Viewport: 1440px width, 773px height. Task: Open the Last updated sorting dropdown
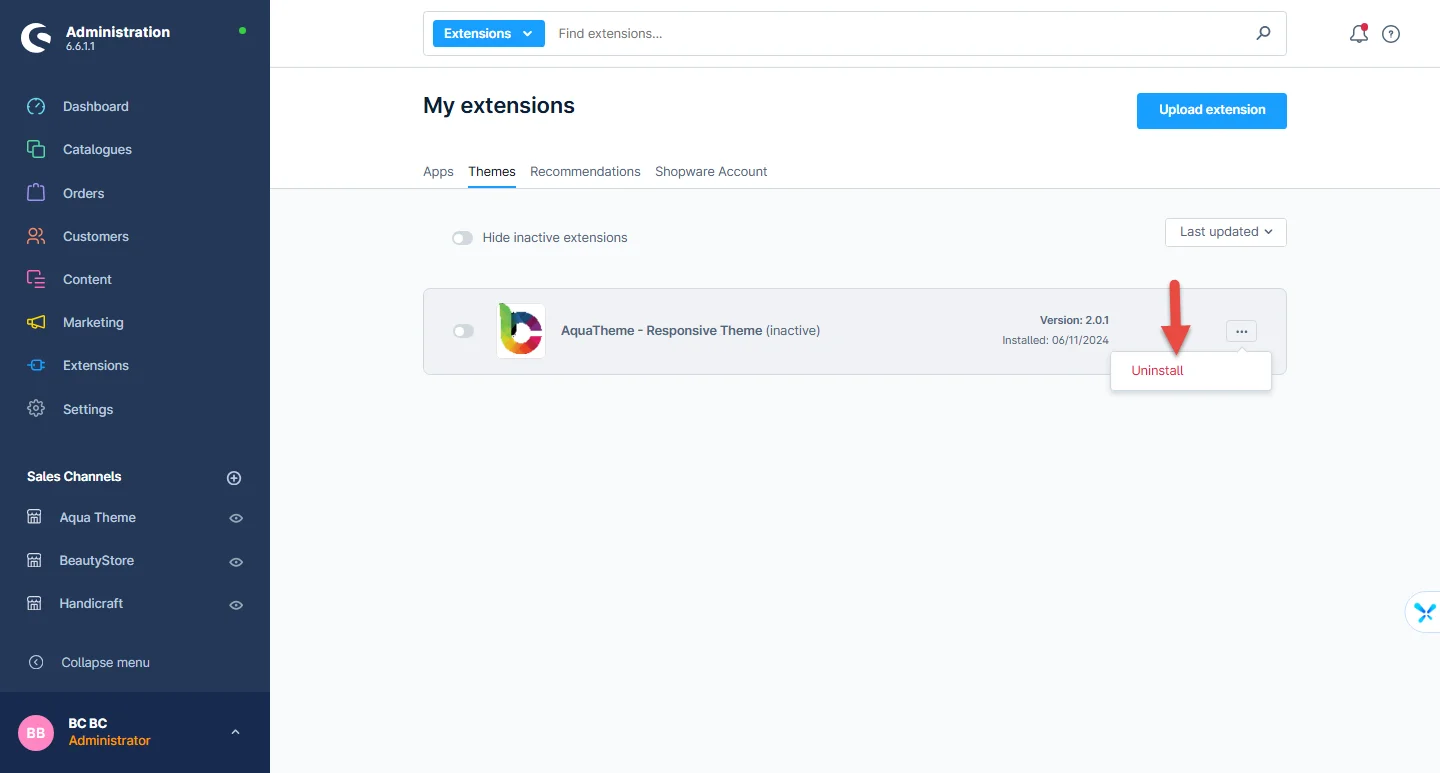coord(1225,232)
